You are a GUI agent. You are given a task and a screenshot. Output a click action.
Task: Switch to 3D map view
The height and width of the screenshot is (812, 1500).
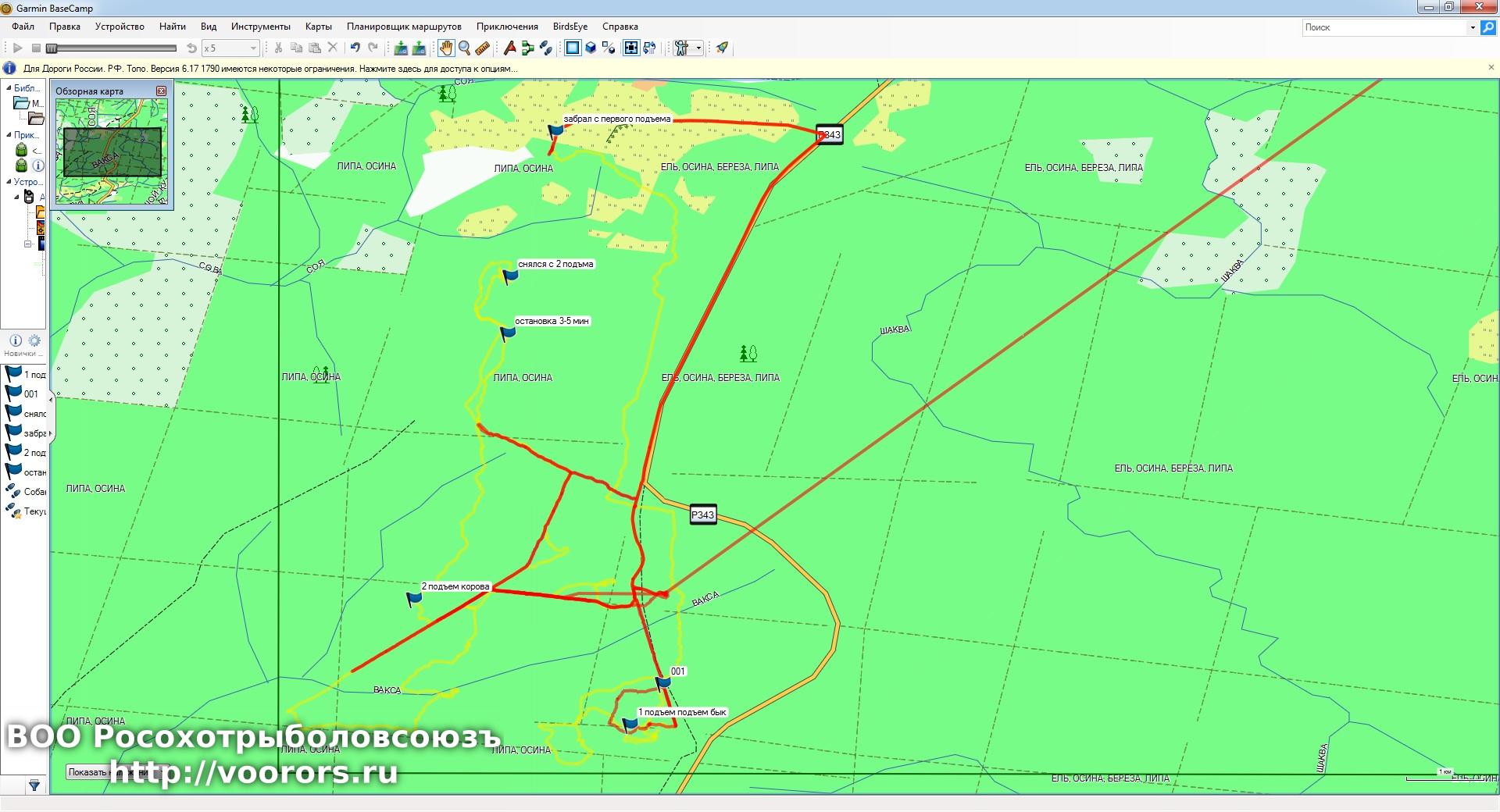click(591, 48)
